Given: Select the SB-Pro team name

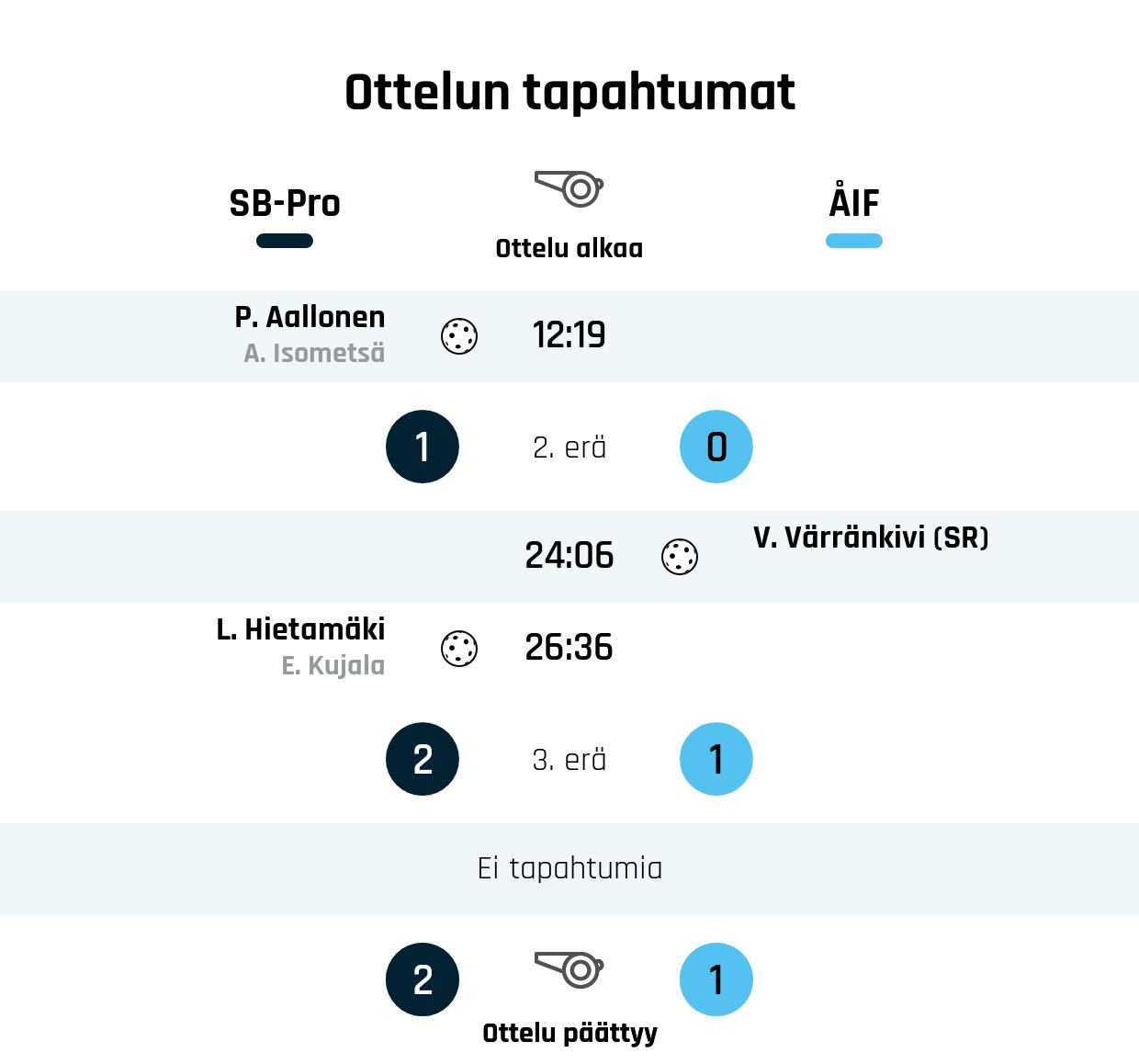Looking at the screenshot, I should click(285, 203).
